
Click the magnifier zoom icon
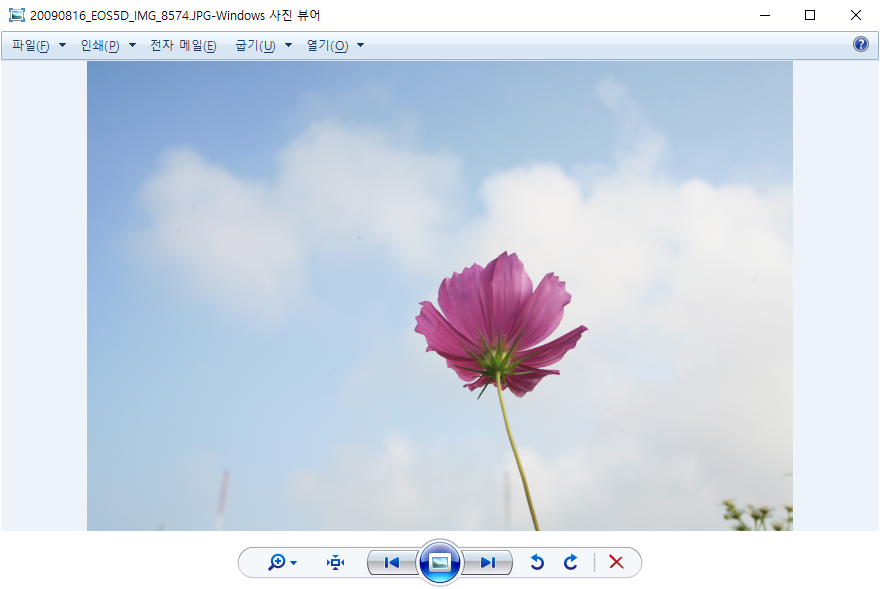pos(277,562)
